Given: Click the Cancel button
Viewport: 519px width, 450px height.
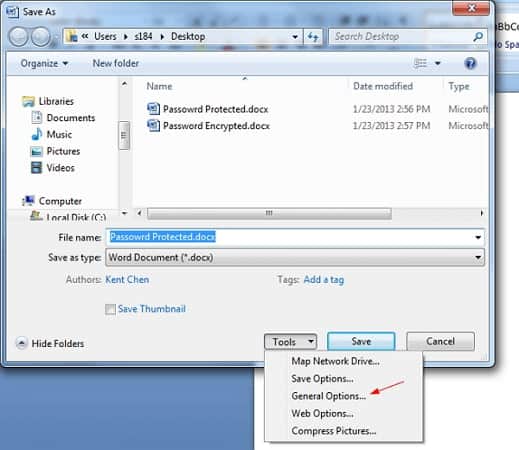Looking at the screenshot, I should (x=440, y=341).
